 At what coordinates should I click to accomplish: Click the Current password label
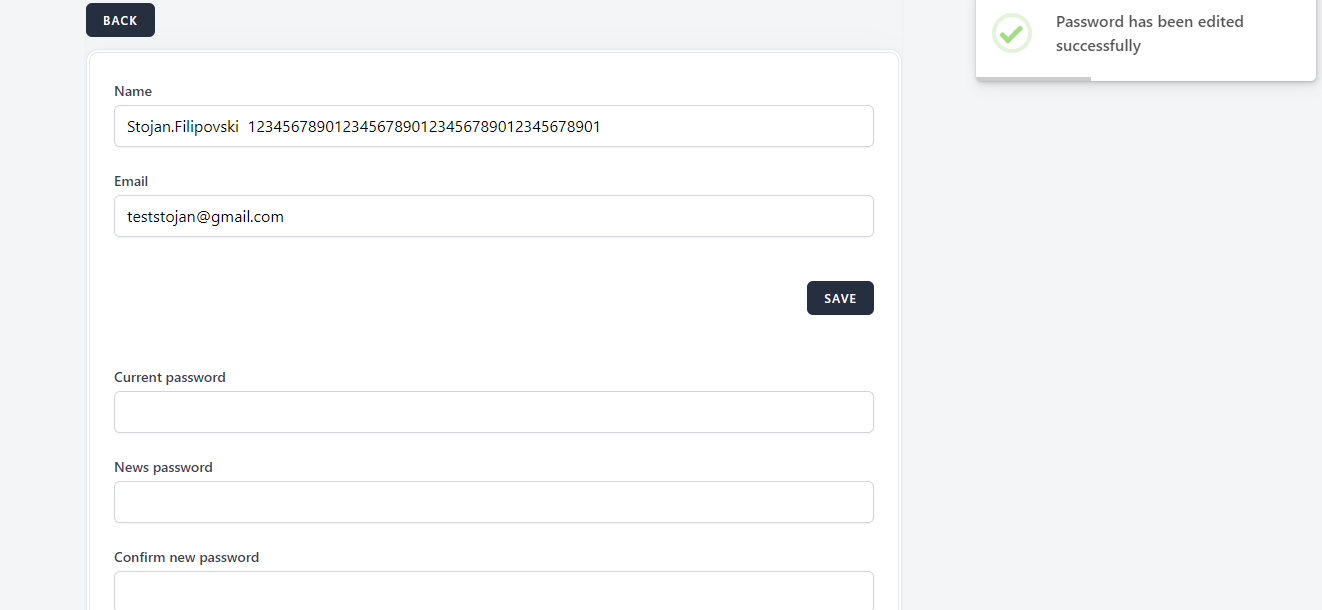point(170,377)
